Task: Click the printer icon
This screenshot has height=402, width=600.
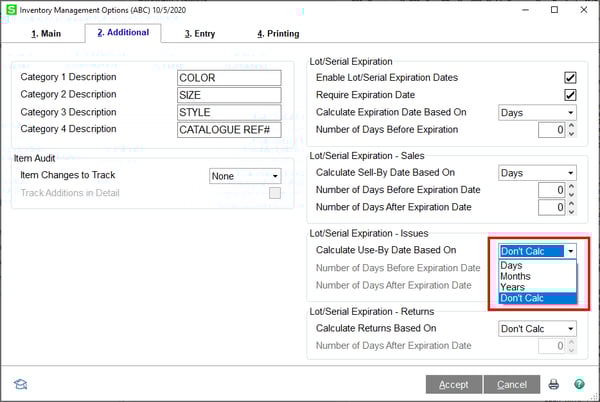Action: [554, 384]
